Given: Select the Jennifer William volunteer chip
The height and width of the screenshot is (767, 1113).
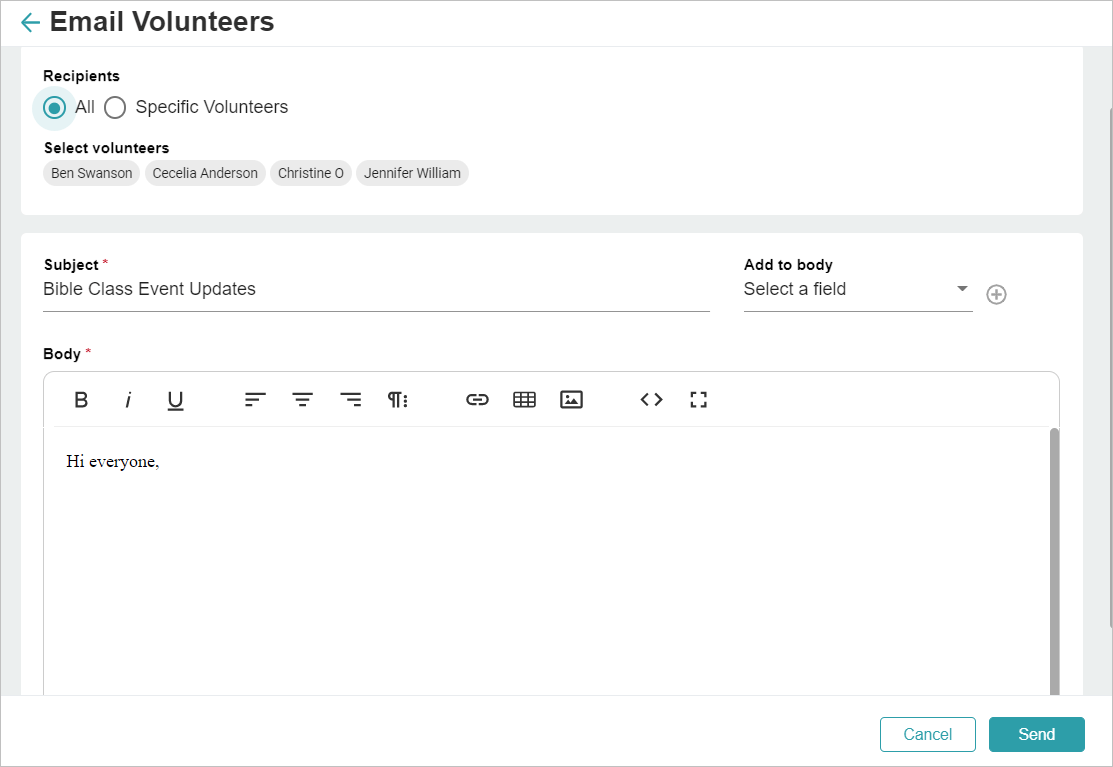Looking at the screenshot, I should [x=412, y=173].
